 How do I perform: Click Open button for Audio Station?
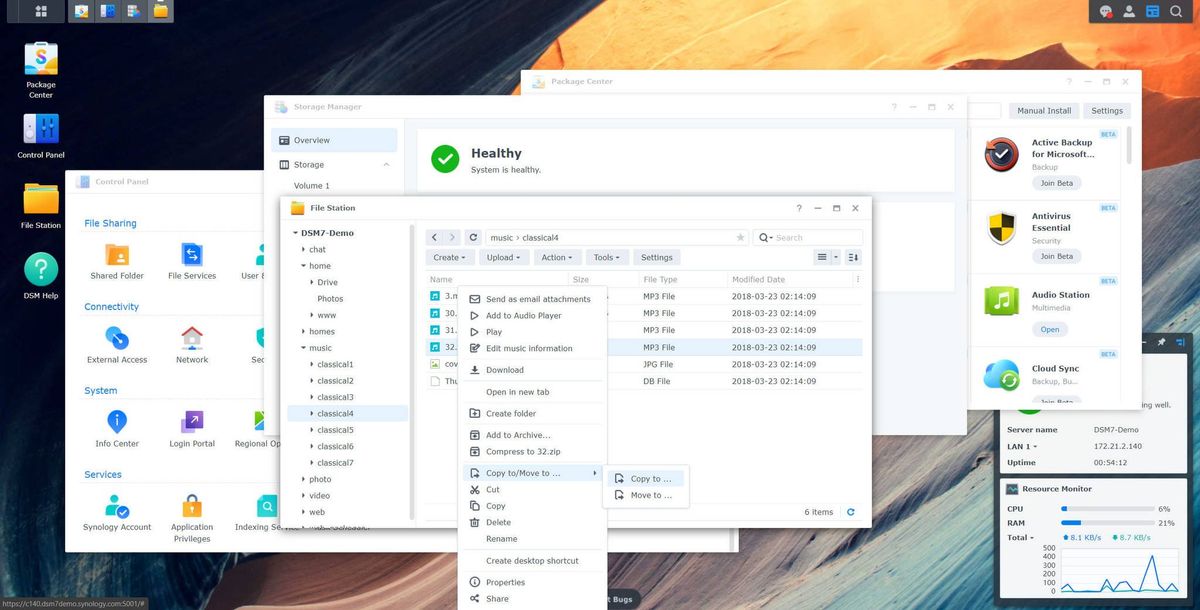pyautogui.click(x=1049, y=329)
